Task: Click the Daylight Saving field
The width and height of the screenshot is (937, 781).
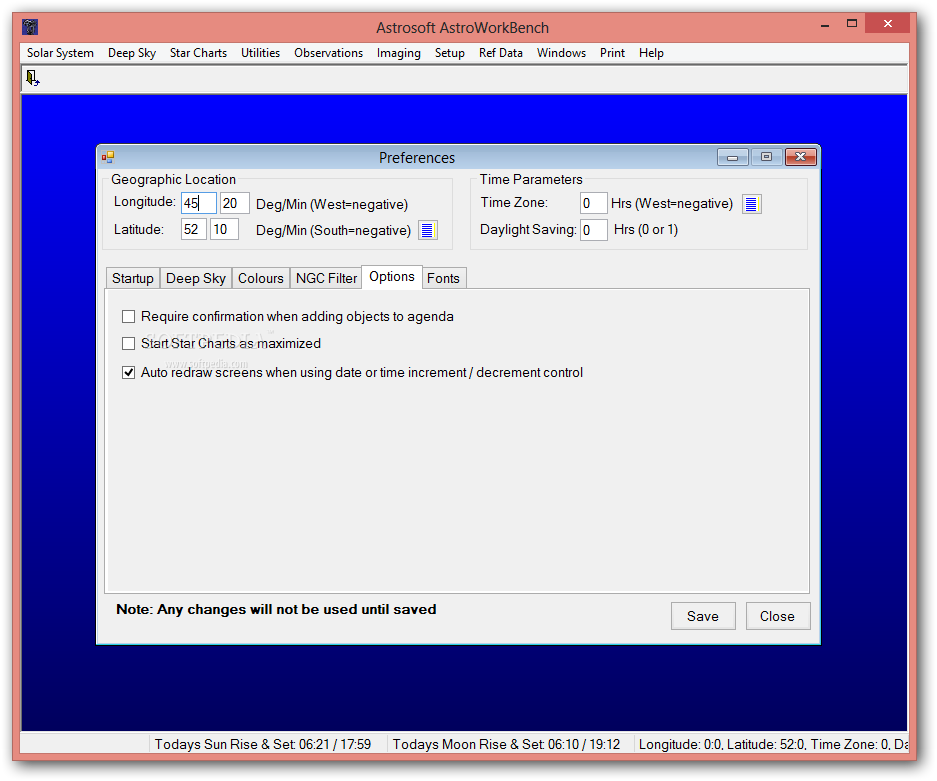Action: pos(593,229)
